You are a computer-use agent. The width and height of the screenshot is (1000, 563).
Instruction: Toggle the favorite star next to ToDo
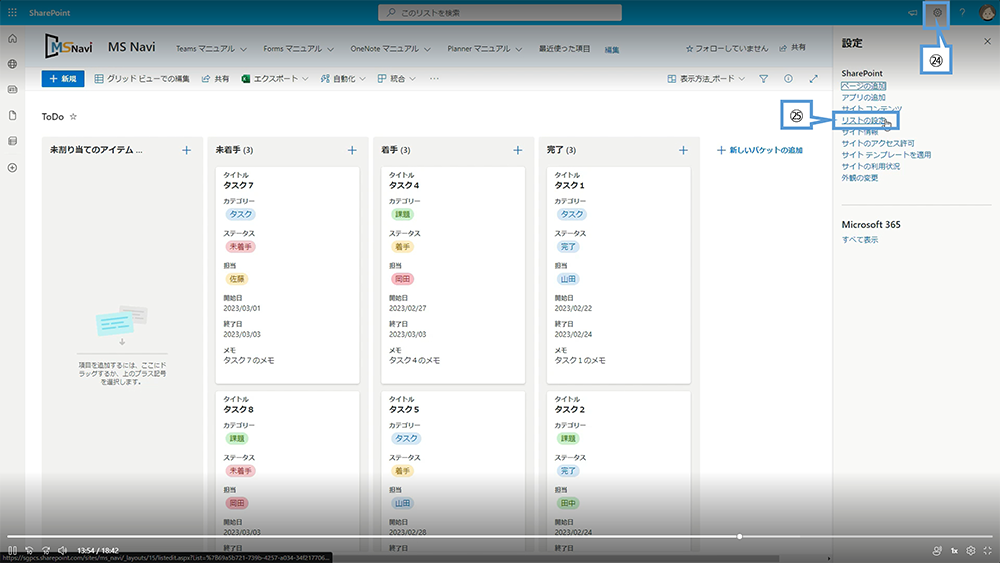[x=73, y=117]
